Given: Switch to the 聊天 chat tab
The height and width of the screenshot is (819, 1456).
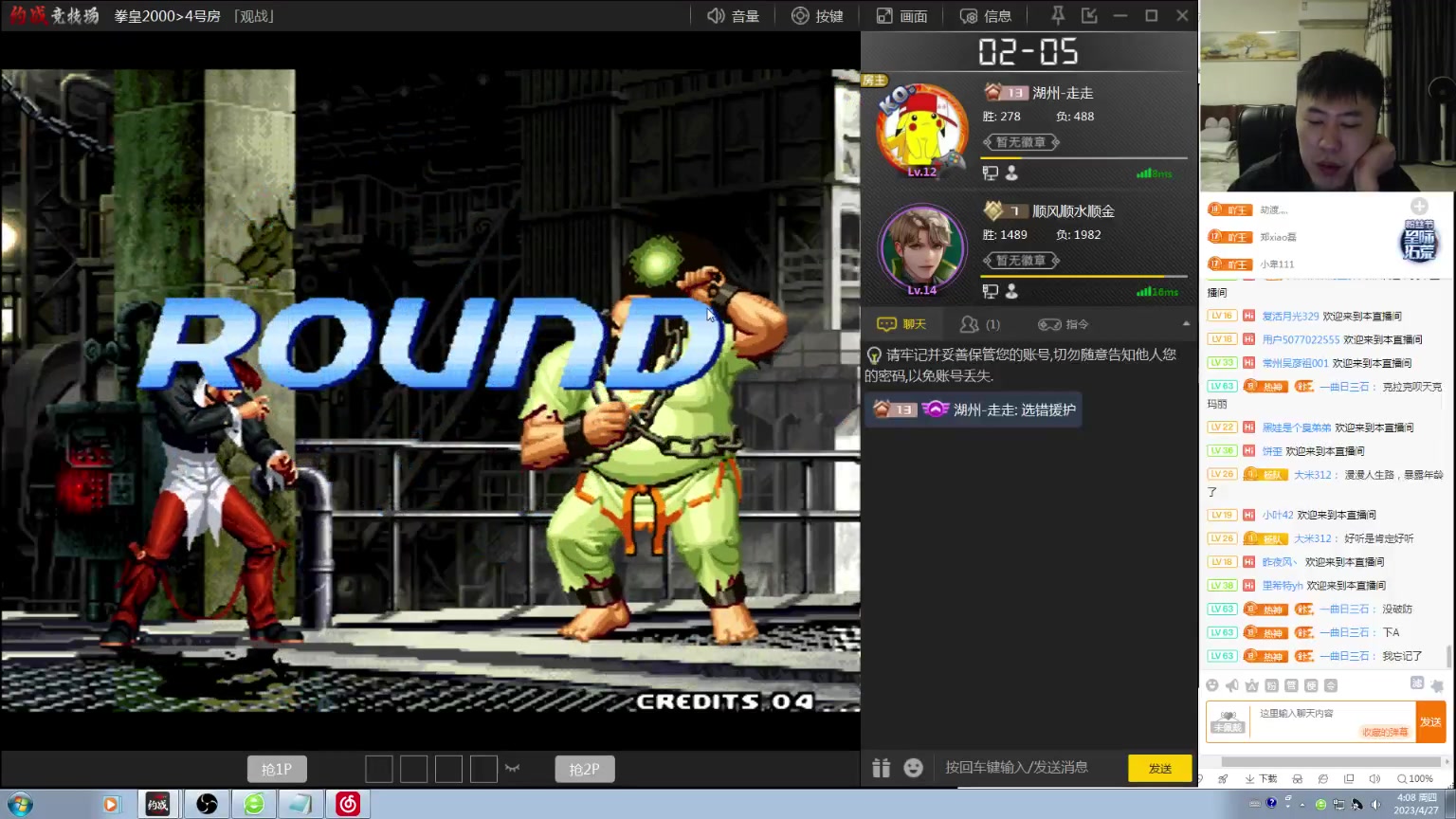Looking at the screenshot, I should tap(901, 324).
